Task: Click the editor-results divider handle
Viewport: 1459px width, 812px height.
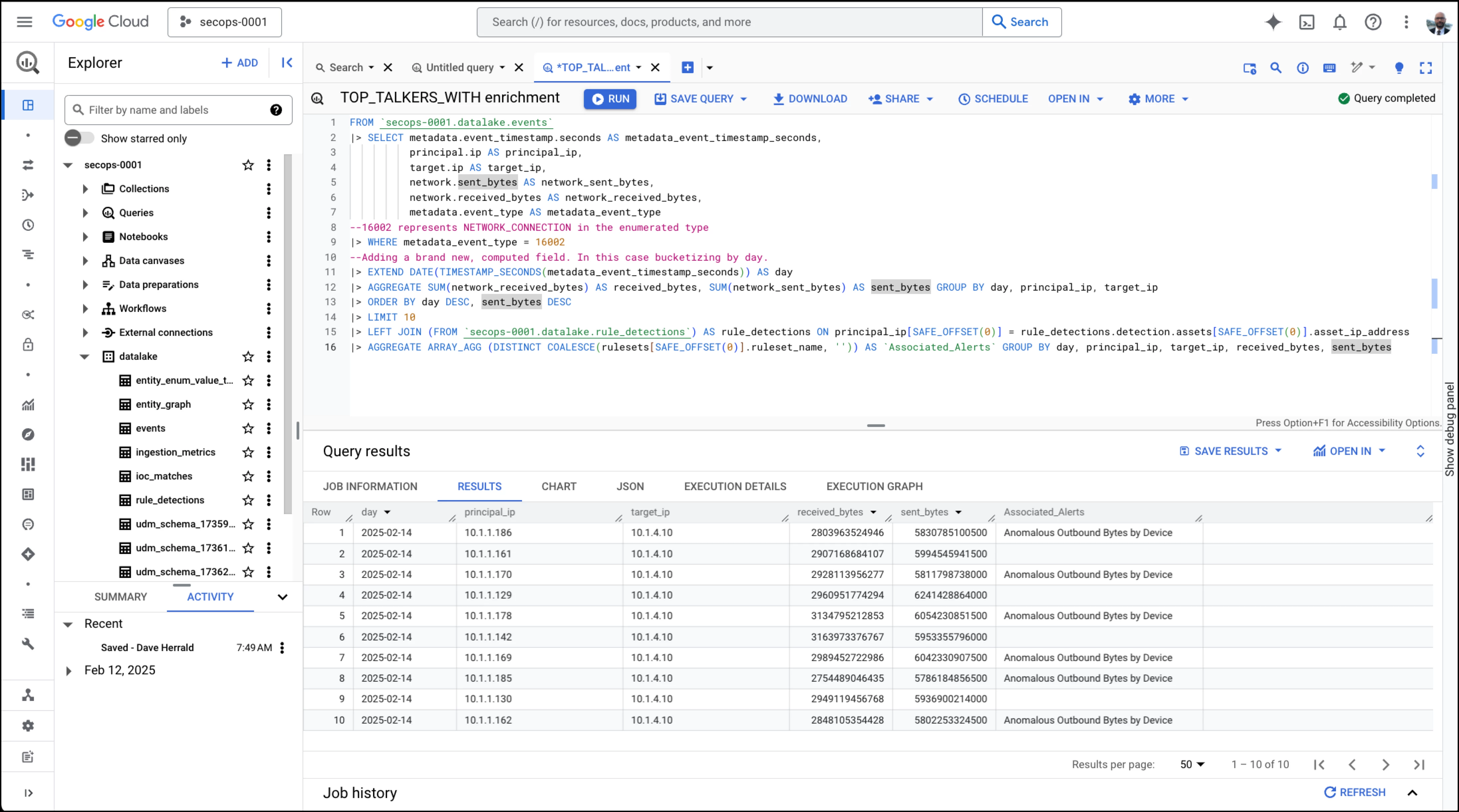Action: (x=875, y=425)
